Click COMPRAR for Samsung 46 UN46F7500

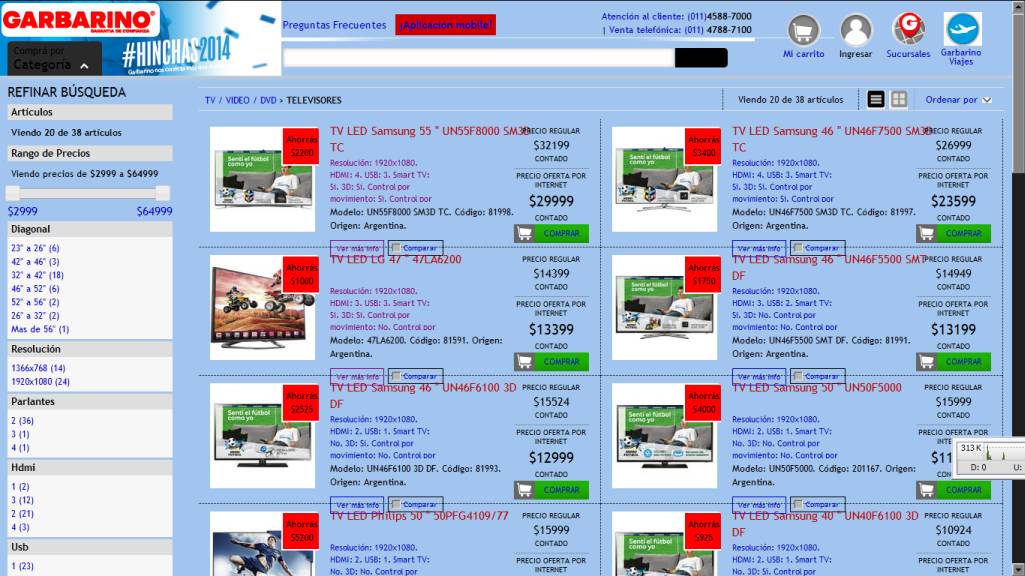pos(964,233)
